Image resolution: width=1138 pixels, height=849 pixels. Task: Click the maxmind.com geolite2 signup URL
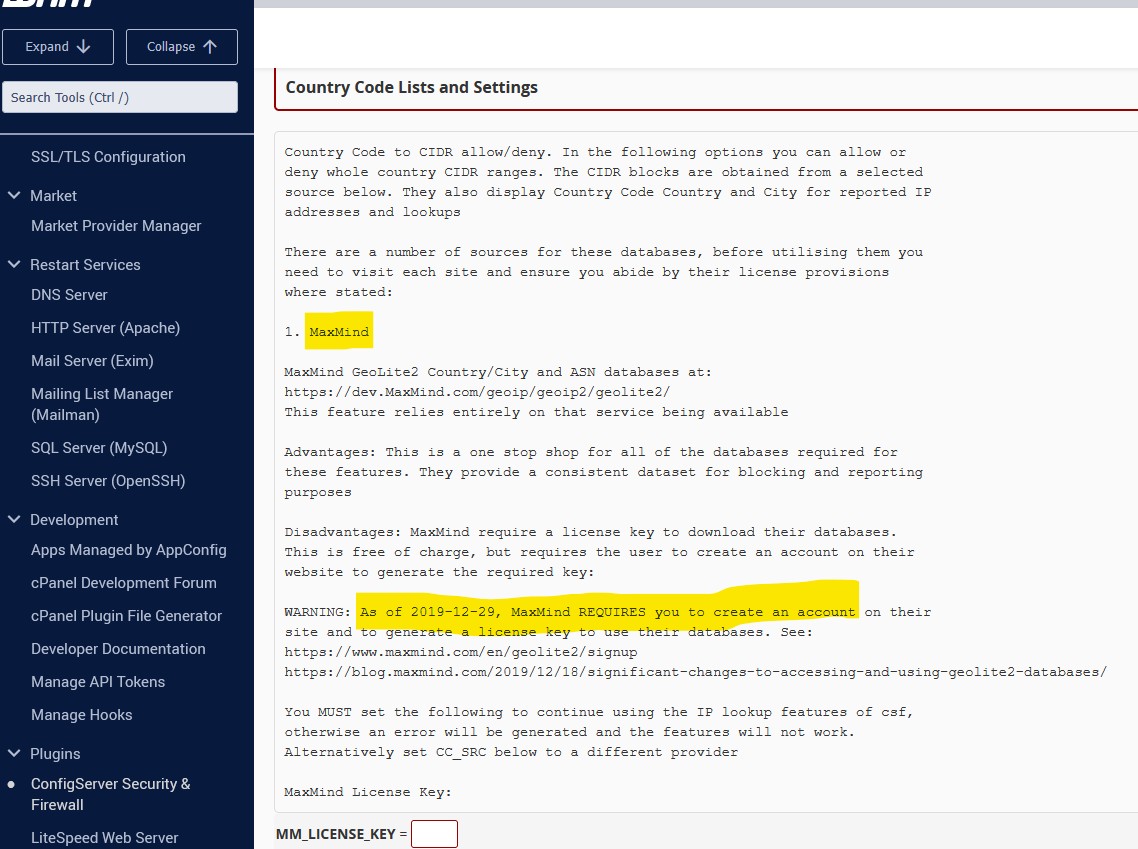click(461, 652)
